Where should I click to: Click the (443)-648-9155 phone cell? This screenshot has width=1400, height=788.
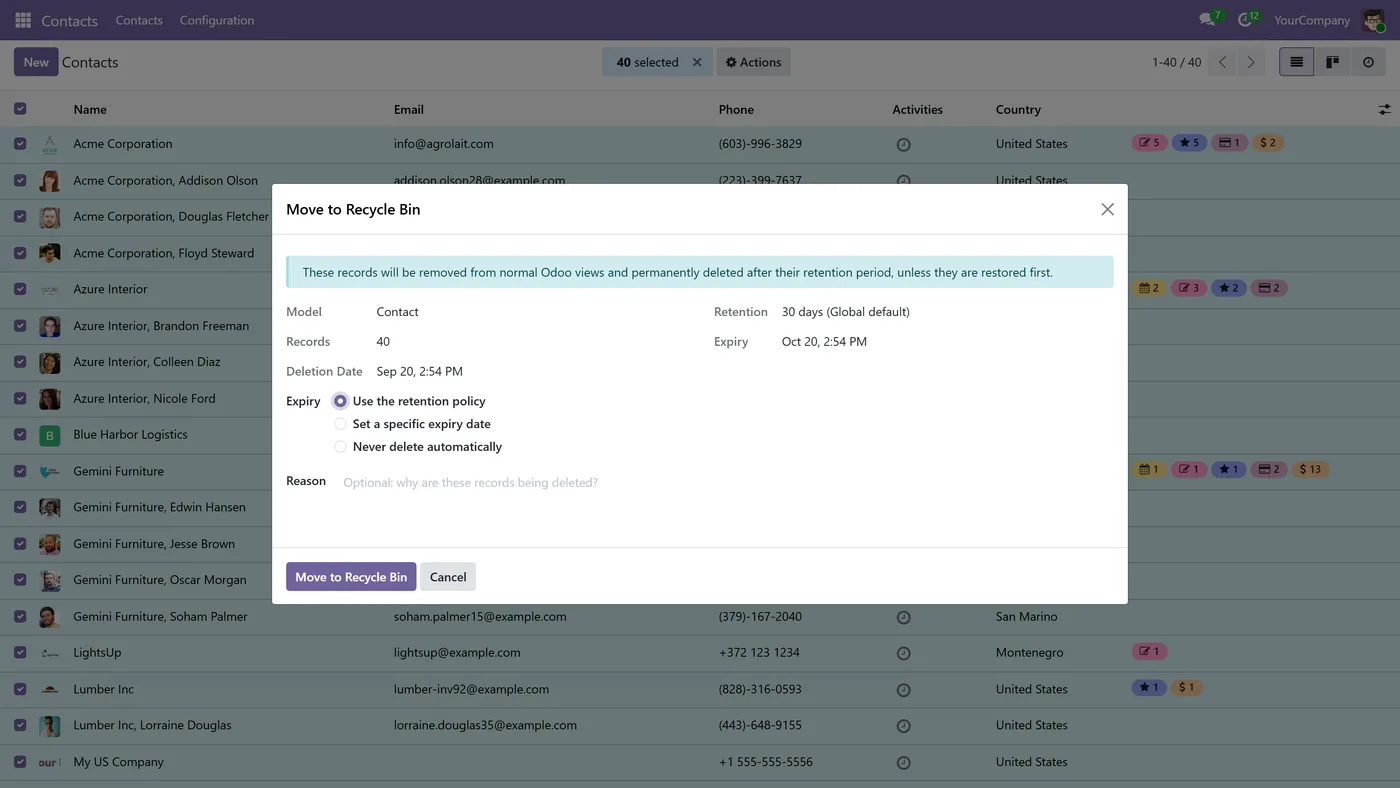(x=760, y=725)
